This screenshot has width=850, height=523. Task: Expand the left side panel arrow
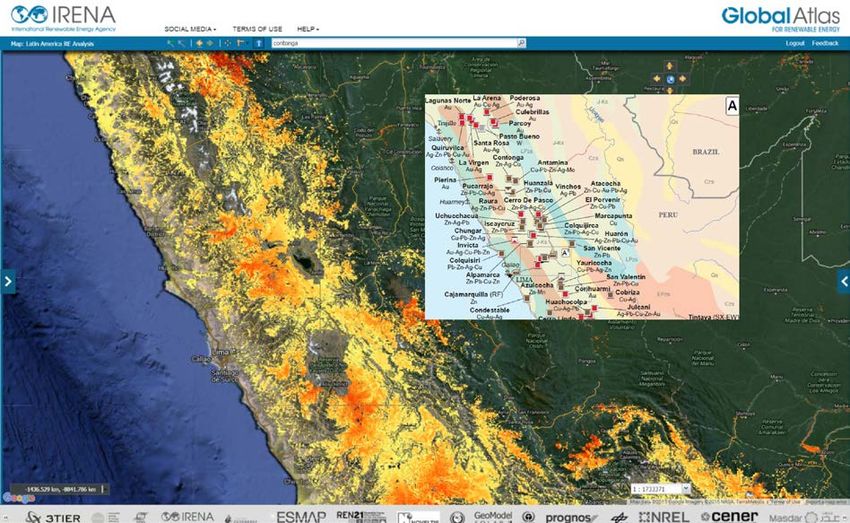pyautogui.click(x=8, y=281)
